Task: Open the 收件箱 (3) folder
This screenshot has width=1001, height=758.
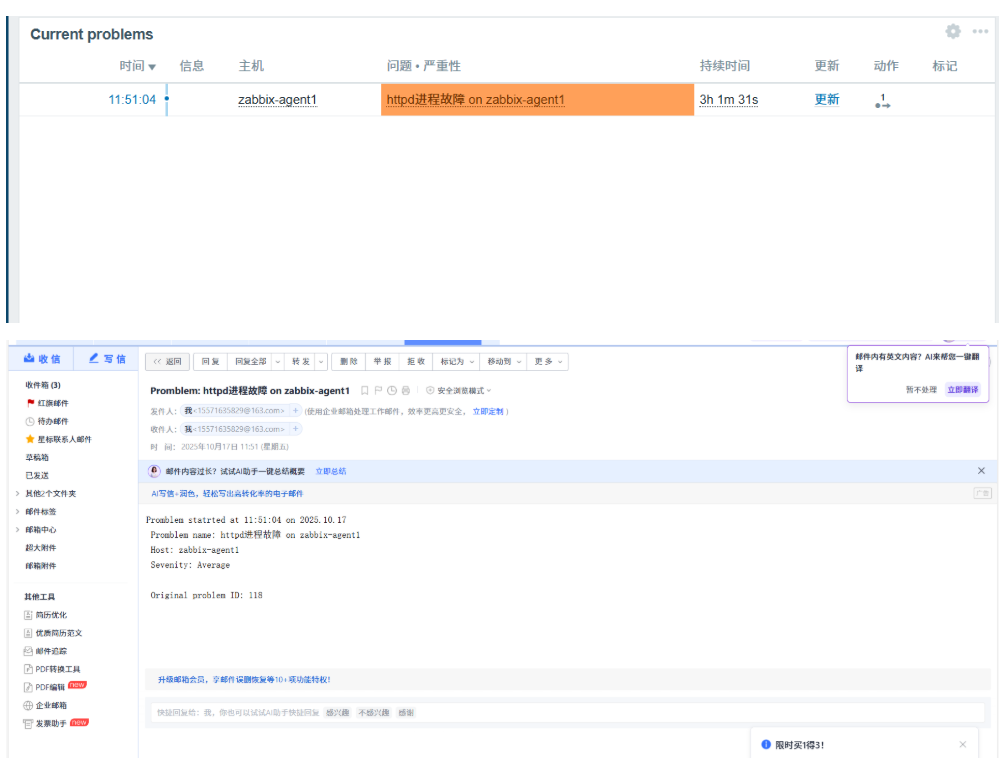Action: [x=43, y=385]
